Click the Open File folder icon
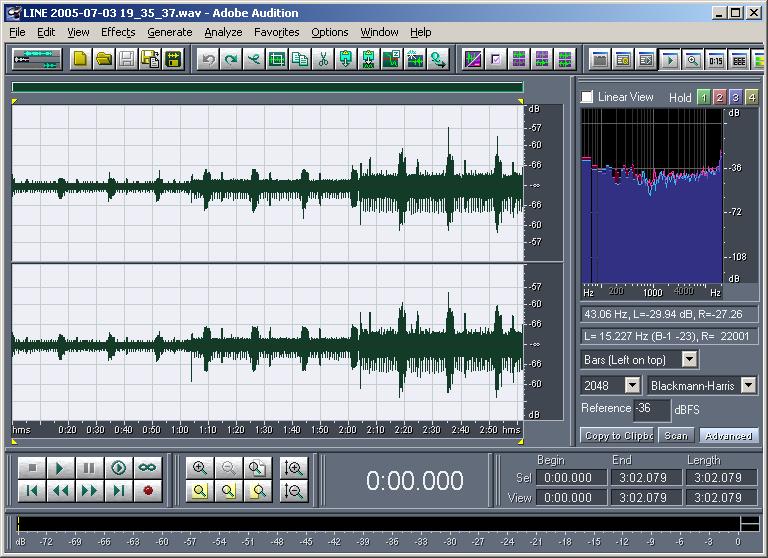This screenshot has height=558, width=768. tap(103, 59)
